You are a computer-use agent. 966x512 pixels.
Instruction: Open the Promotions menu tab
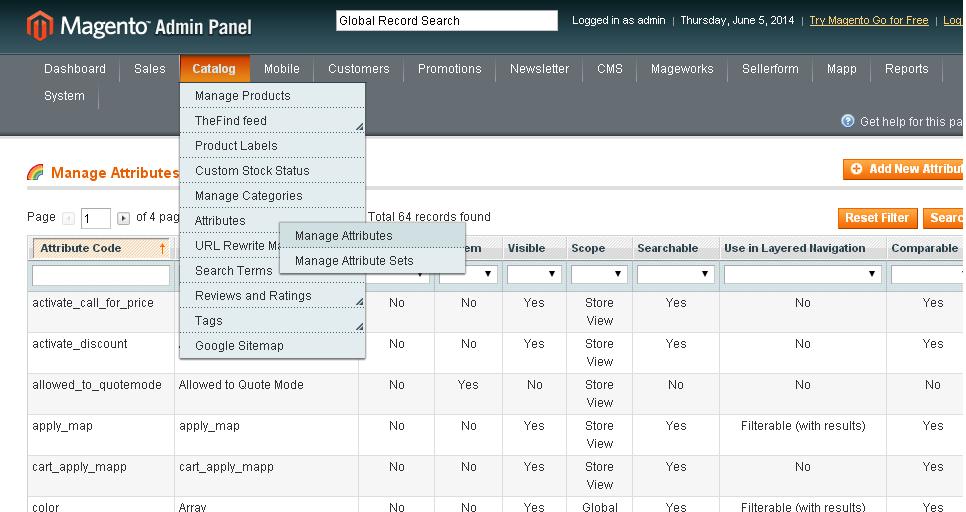pos(449,69)
